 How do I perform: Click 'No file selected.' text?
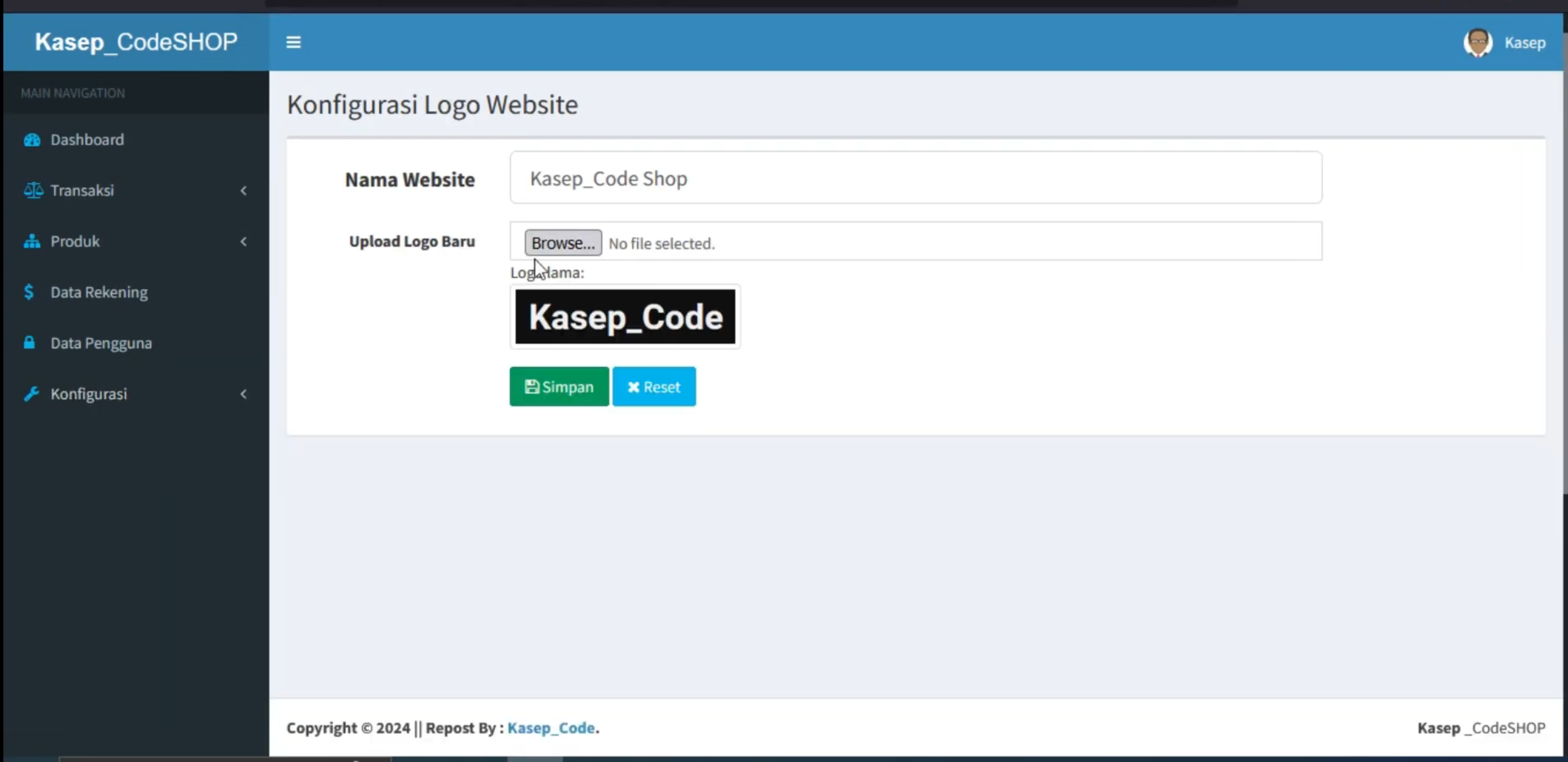click(x=661, y=243)
